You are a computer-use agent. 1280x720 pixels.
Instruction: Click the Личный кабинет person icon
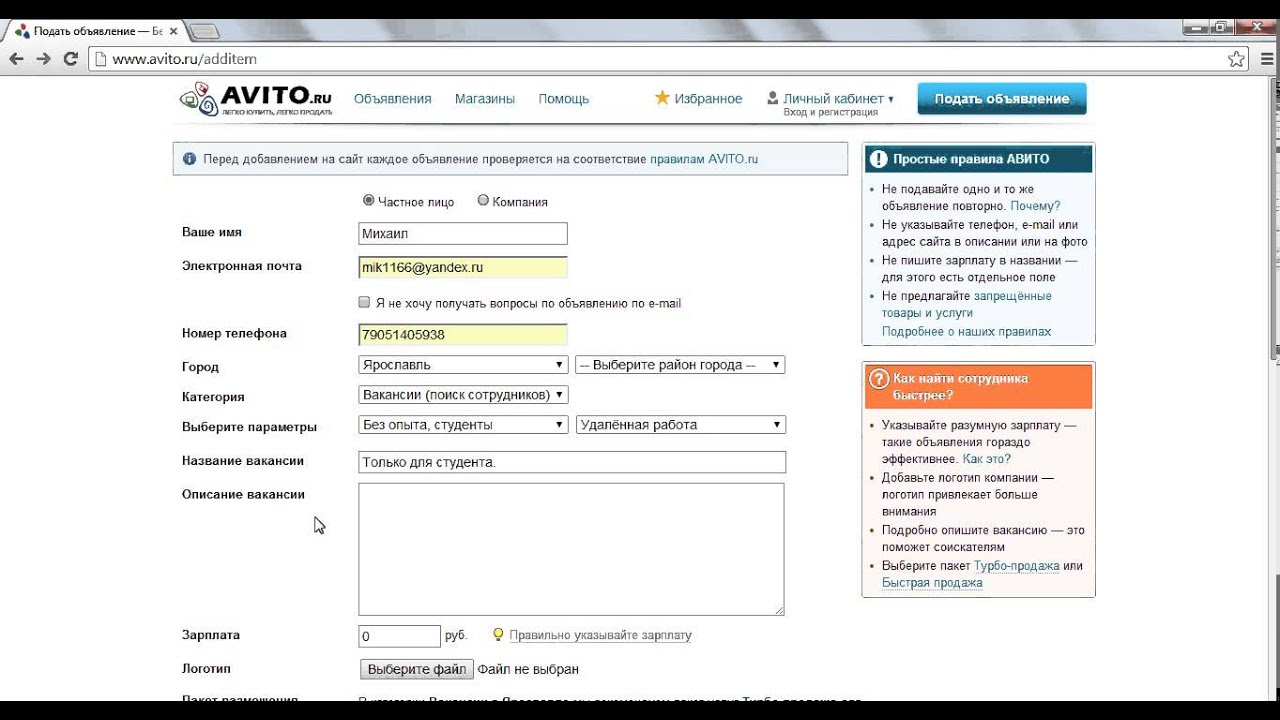pyautogui.click(x=773, y=98)
